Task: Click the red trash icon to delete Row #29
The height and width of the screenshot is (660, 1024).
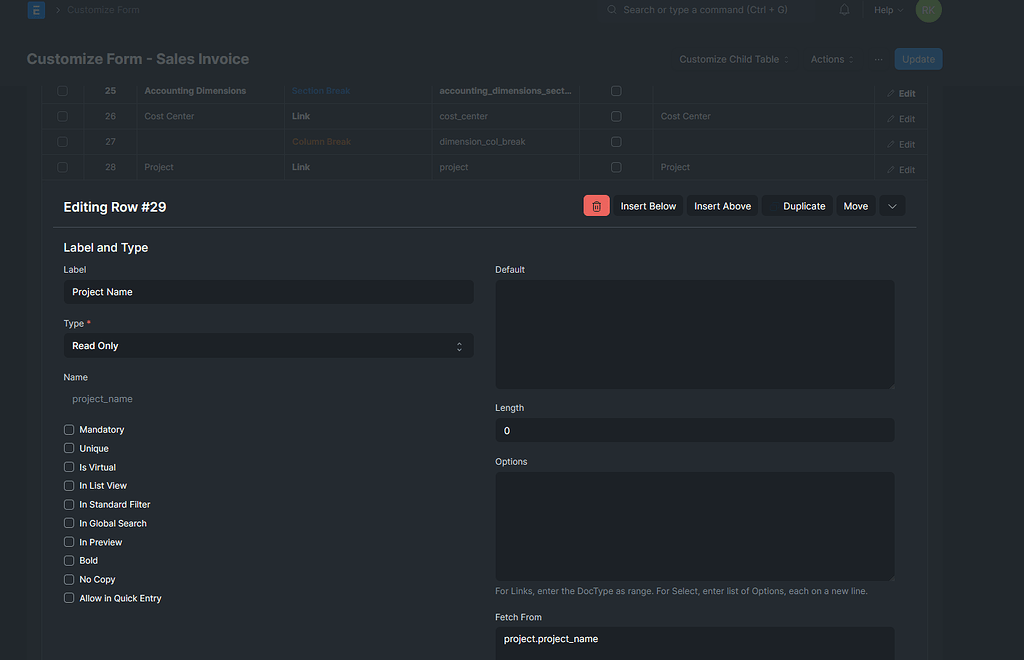Action: [596, 205]
